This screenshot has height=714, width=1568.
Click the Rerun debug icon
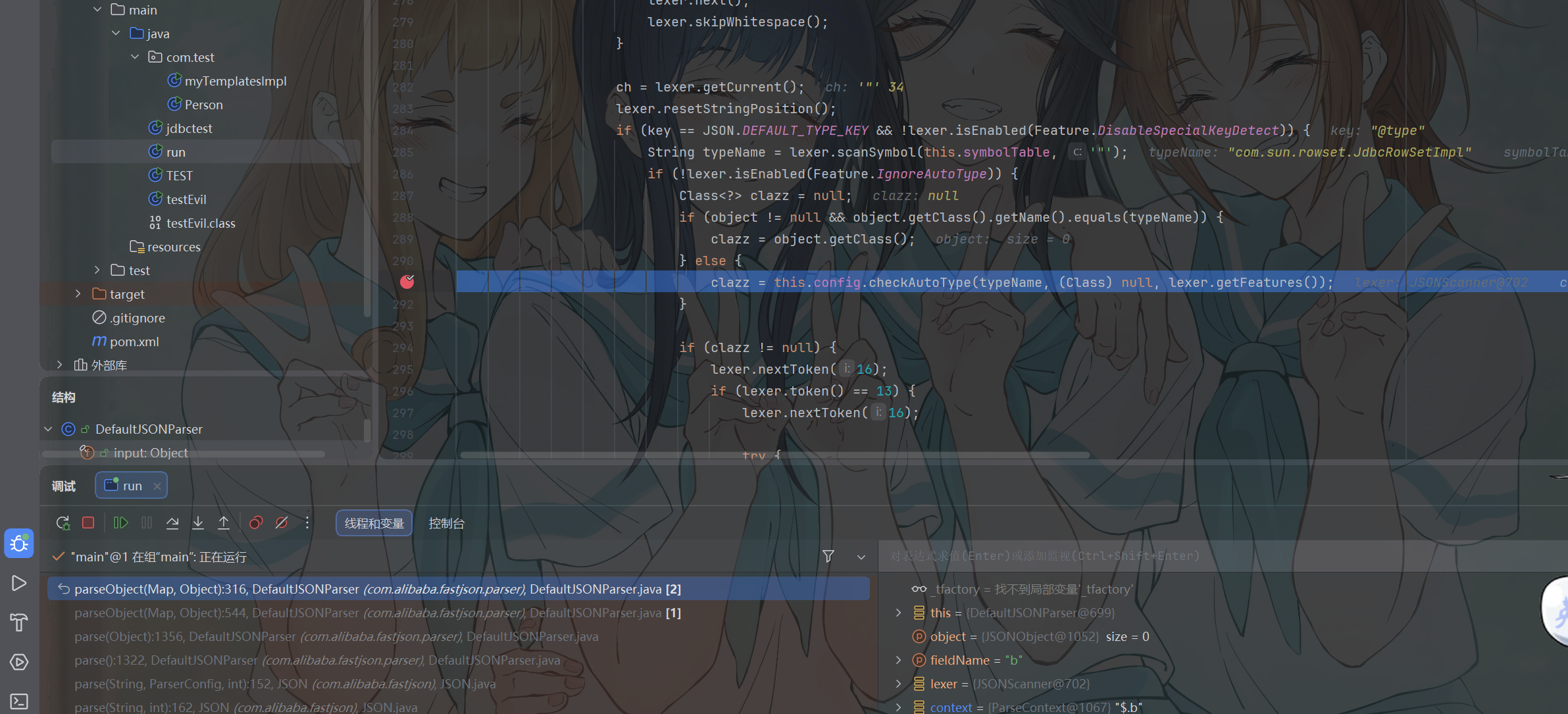pyautogui.click(x=63, y=523)
